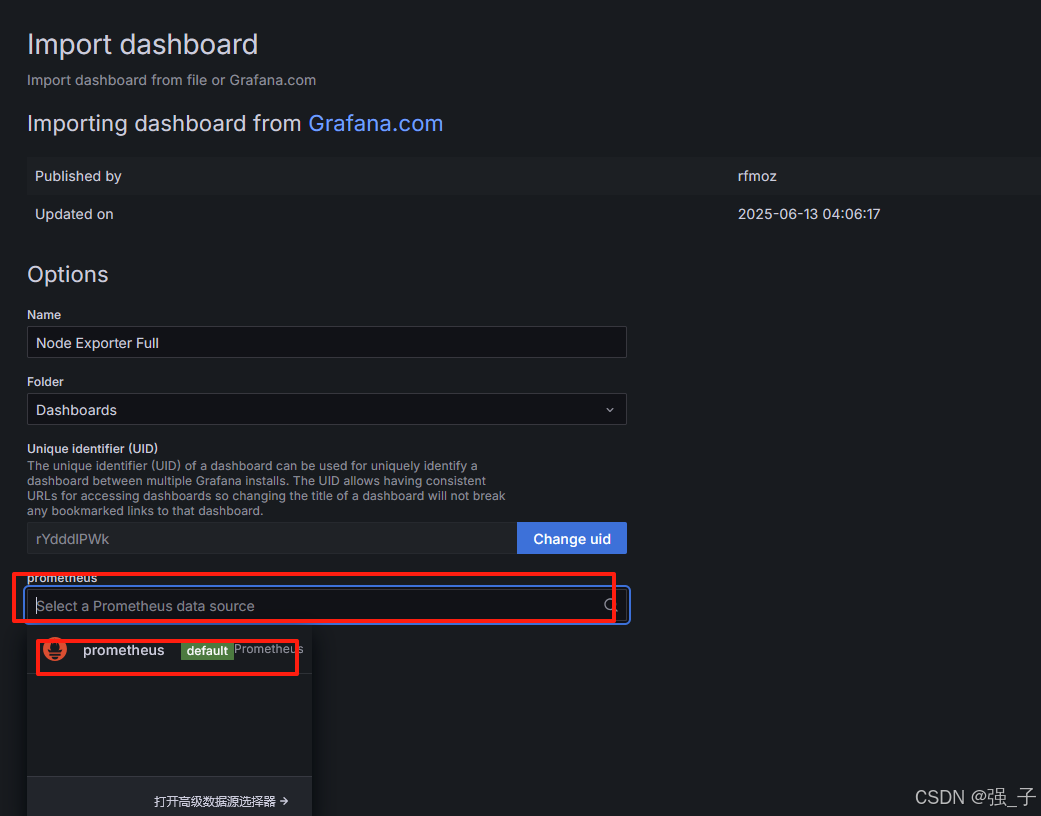Viewport: 1041px width, 816px height.
Task: Click the Published by label
Action: coord(78,176)
